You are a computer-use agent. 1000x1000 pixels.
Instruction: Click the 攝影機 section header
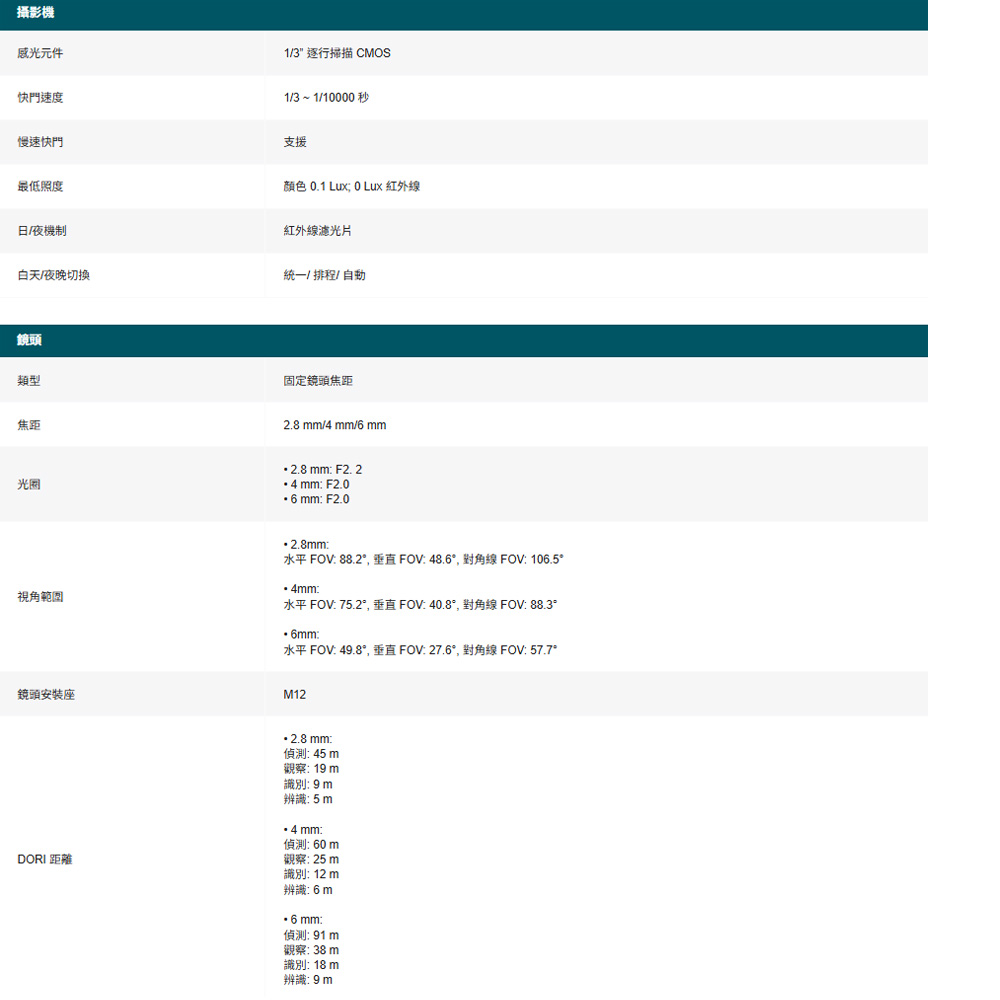[36, 12]
